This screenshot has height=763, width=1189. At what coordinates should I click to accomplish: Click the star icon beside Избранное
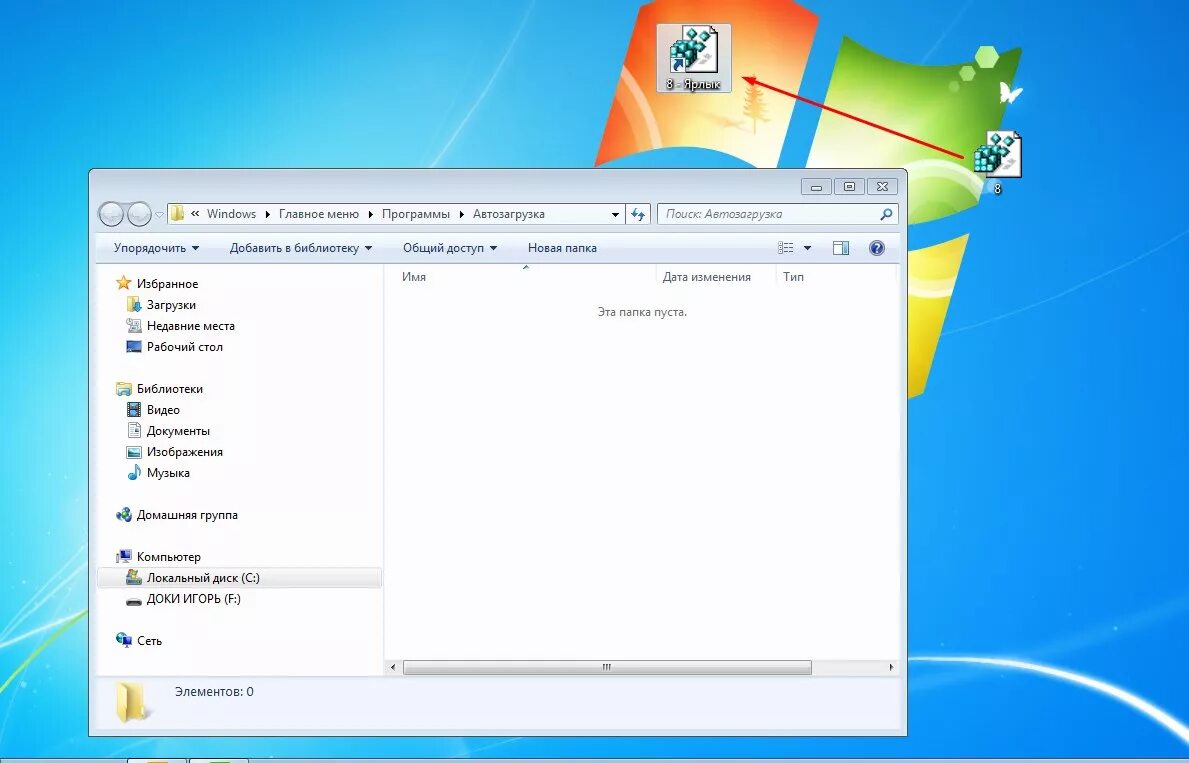click(124, 284)
